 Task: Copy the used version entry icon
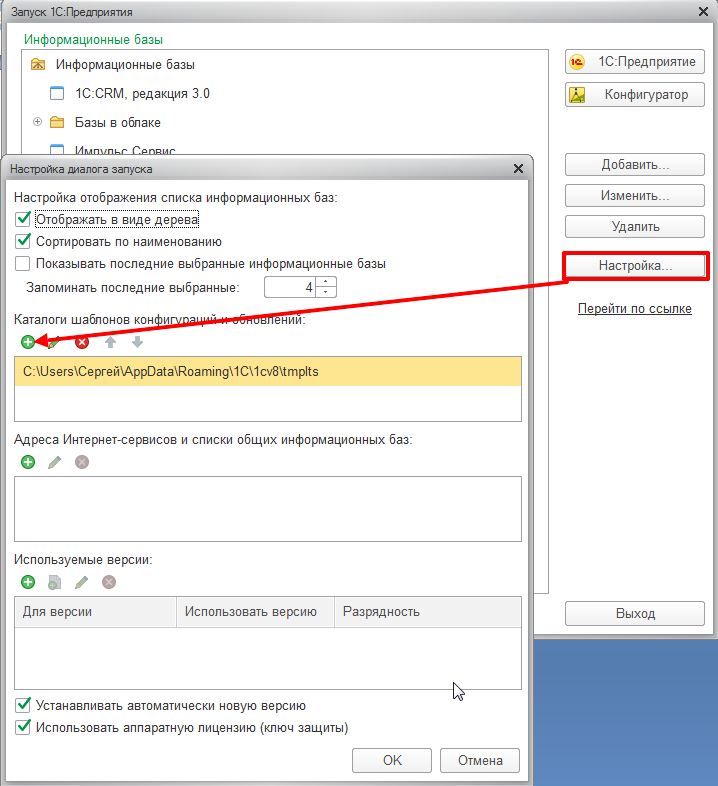tap(55, 582)
